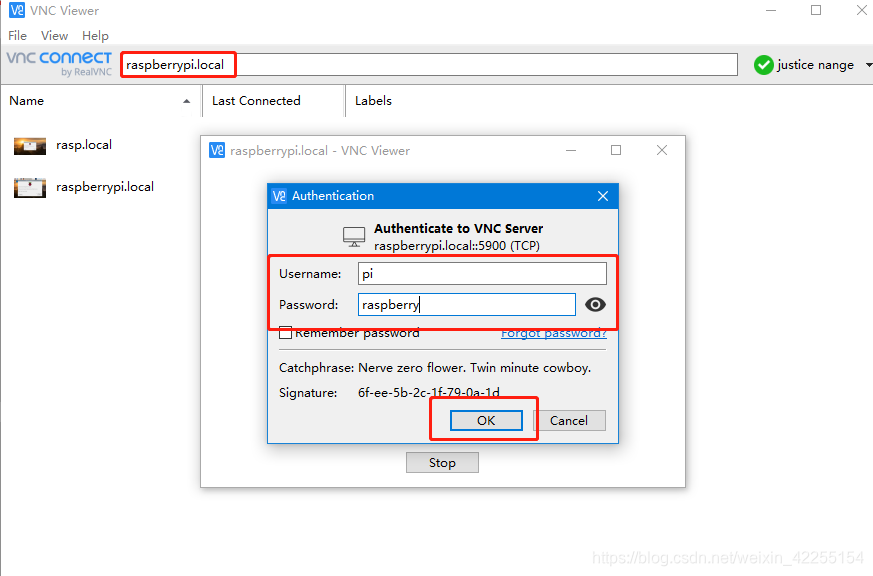Viewport: 873px width, 576px height.
Task: Click the Labels column header
Action: pyautogui.click(x=373, y=101)
